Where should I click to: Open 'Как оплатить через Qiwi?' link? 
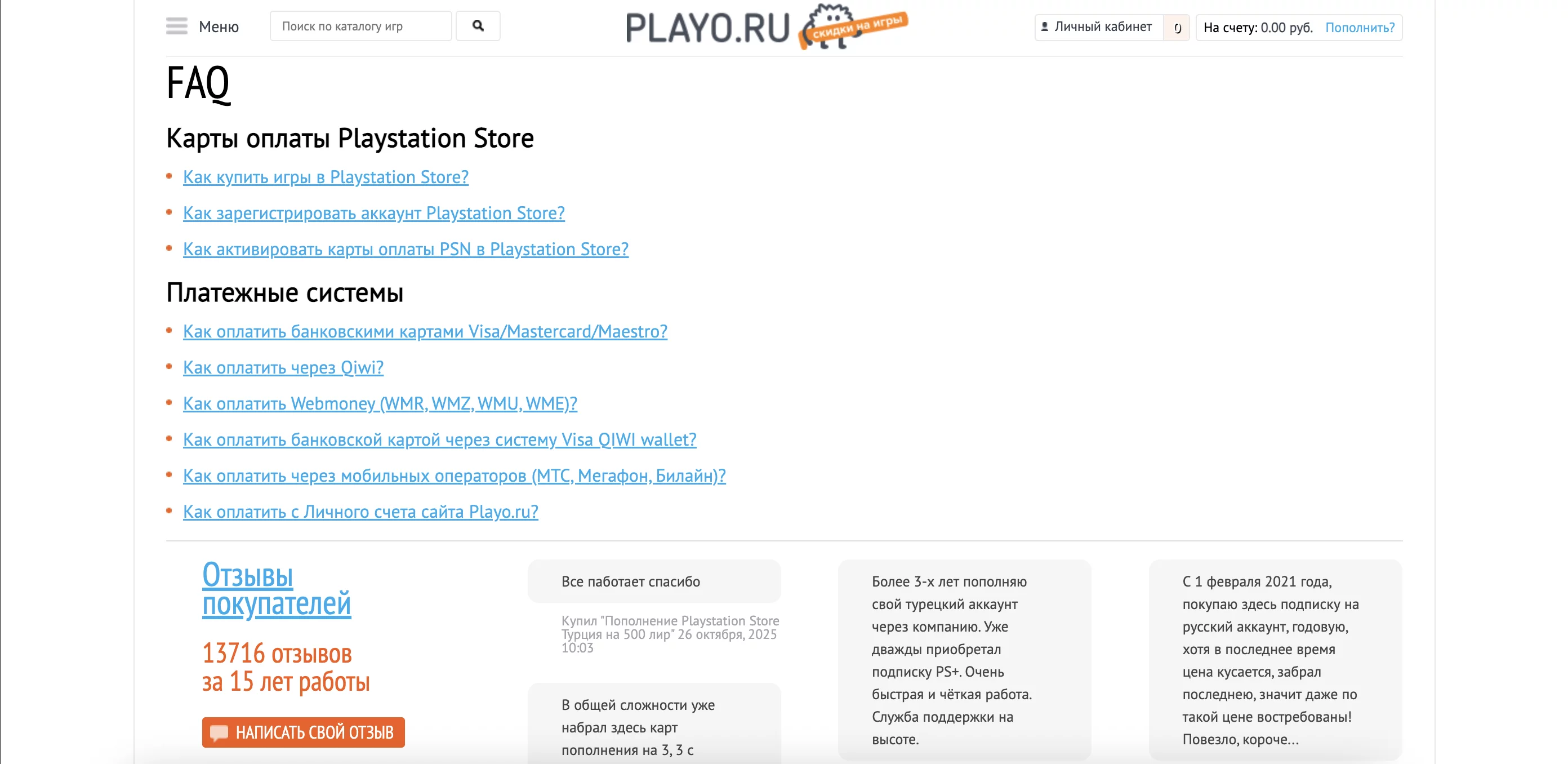pos(283,368)
